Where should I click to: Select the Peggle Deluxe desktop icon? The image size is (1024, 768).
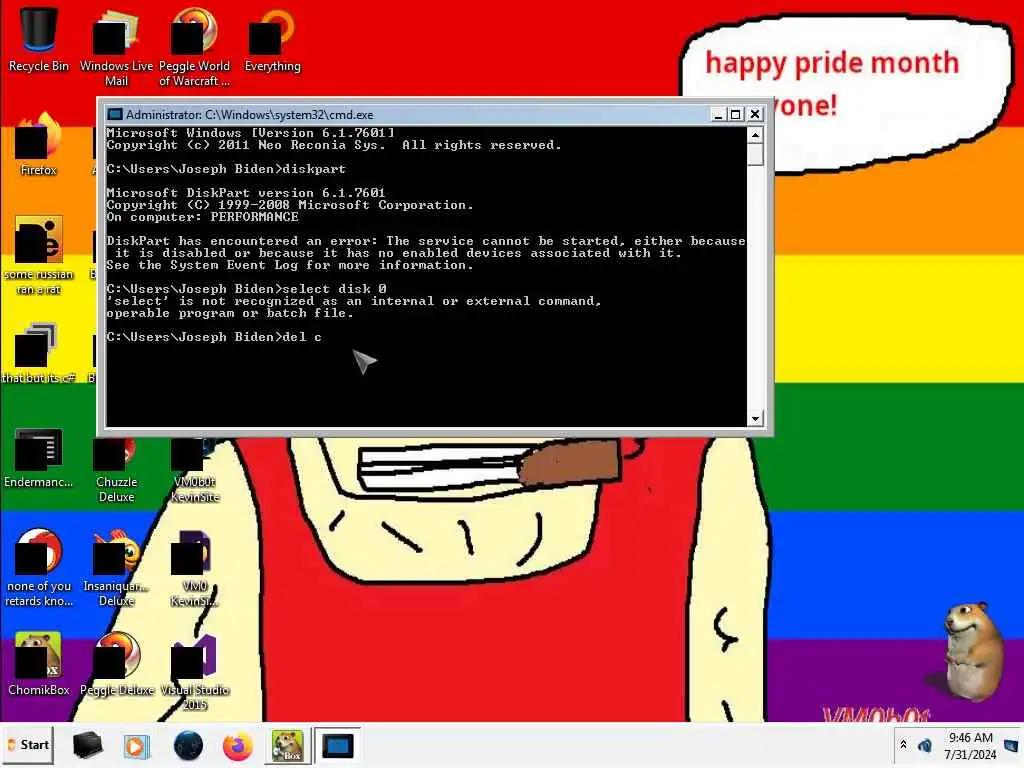pos(116,664)
